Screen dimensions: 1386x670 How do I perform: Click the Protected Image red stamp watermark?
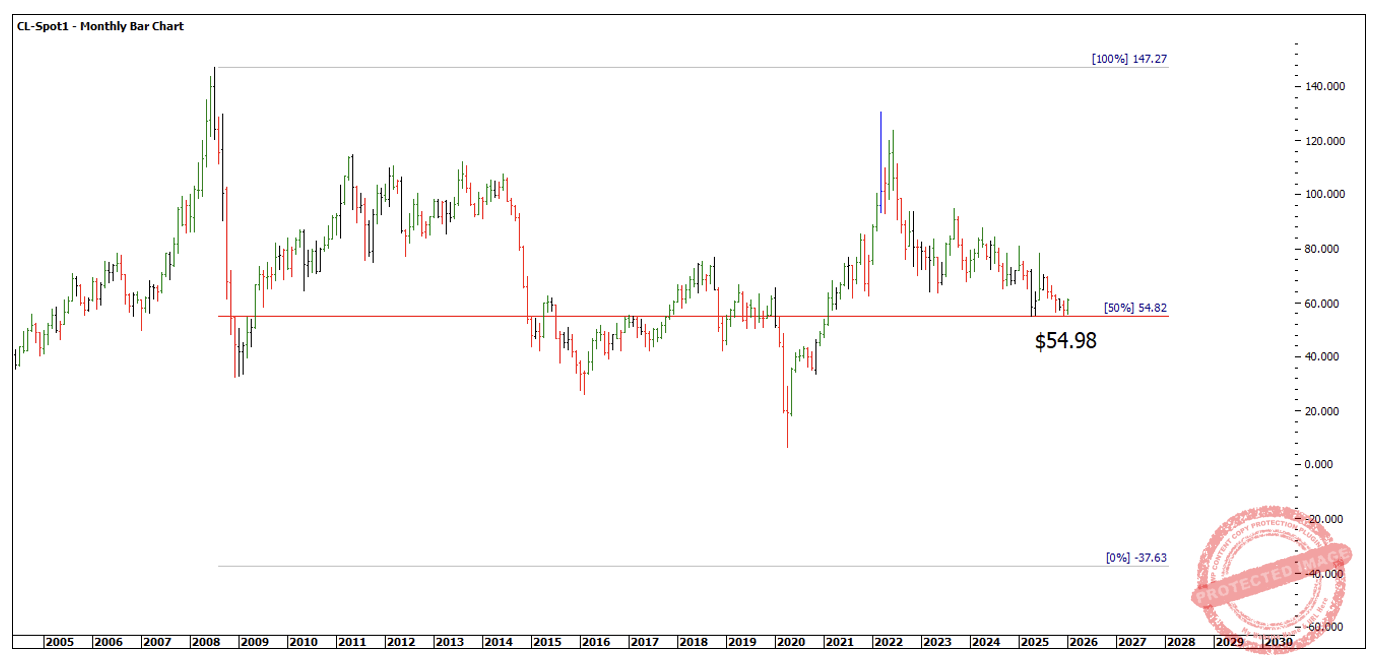[1272, 579]
